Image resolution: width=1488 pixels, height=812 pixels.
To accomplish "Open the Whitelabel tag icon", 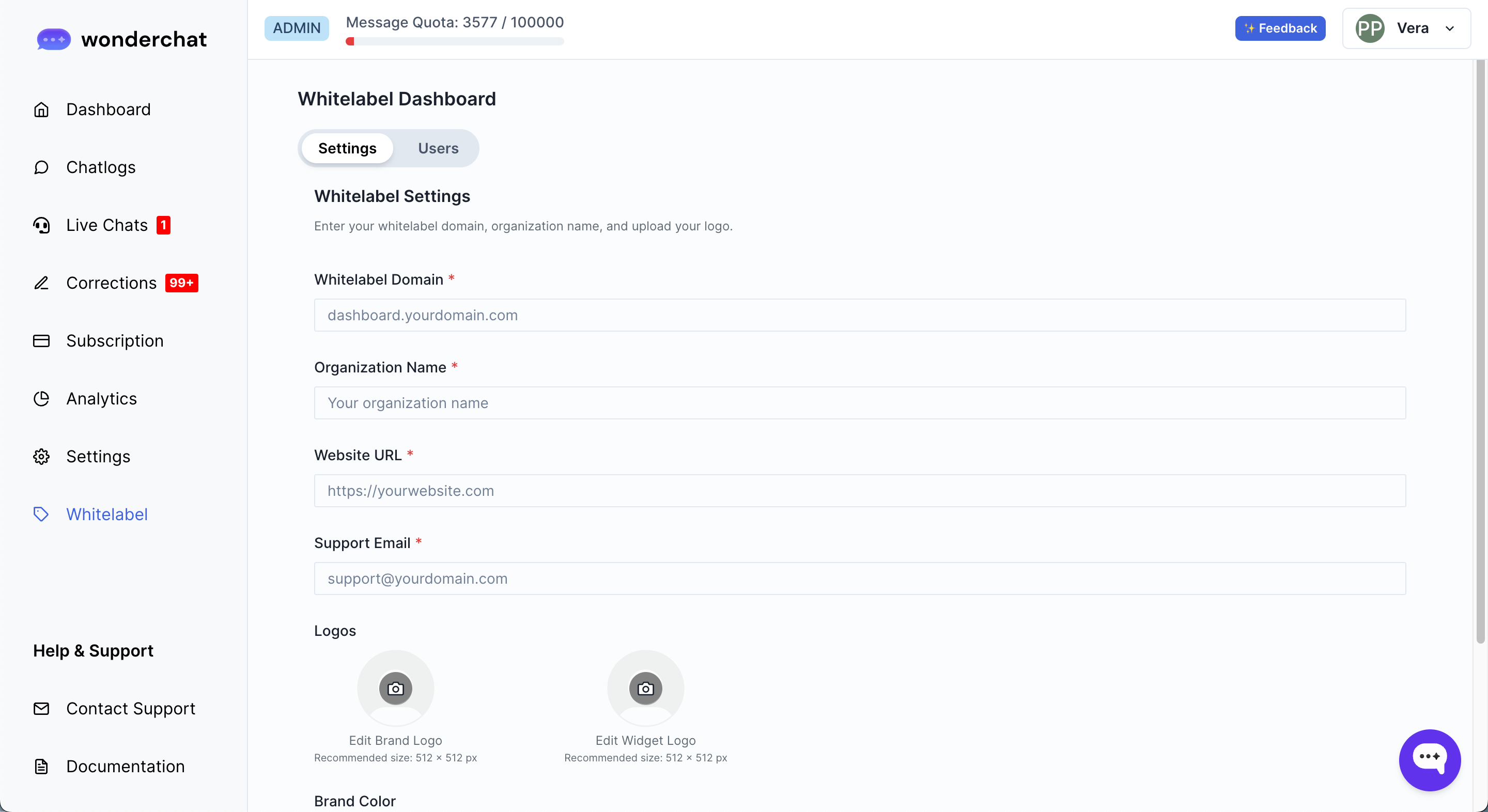I will [41, 514].
